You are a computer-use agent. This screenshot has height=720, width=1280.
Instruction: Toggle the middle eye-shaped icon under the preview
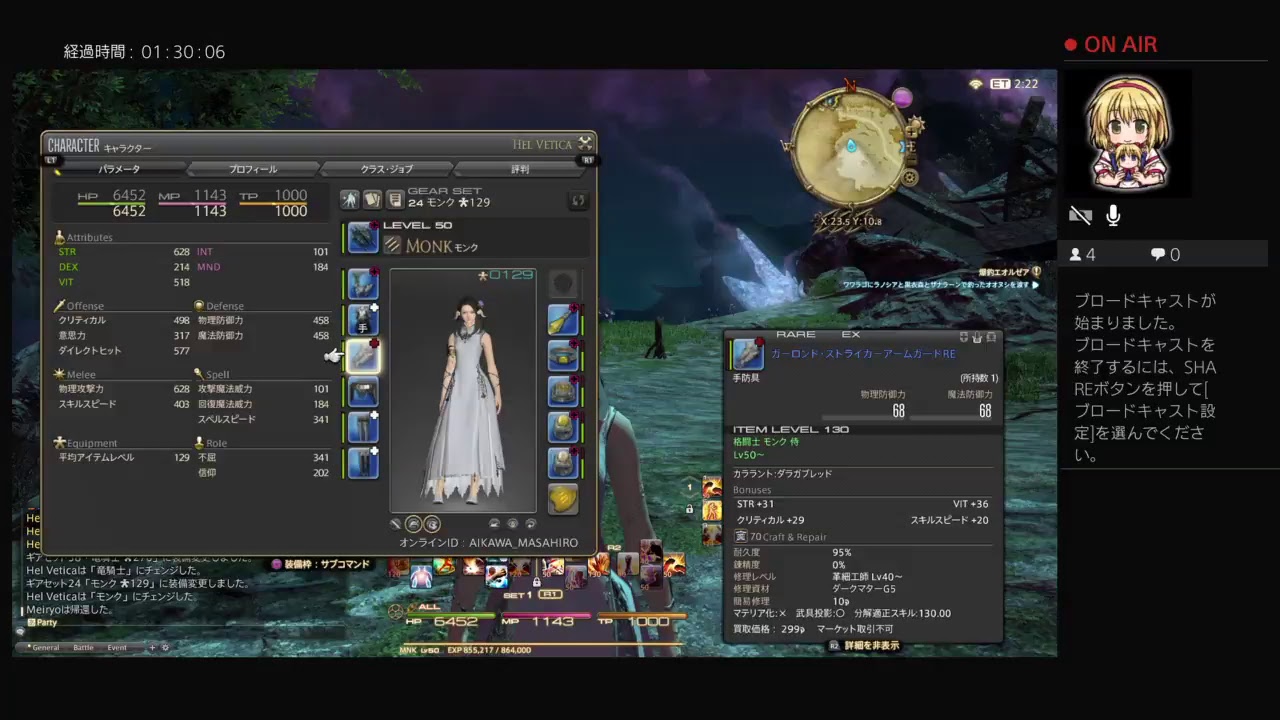tap(512, 523)
